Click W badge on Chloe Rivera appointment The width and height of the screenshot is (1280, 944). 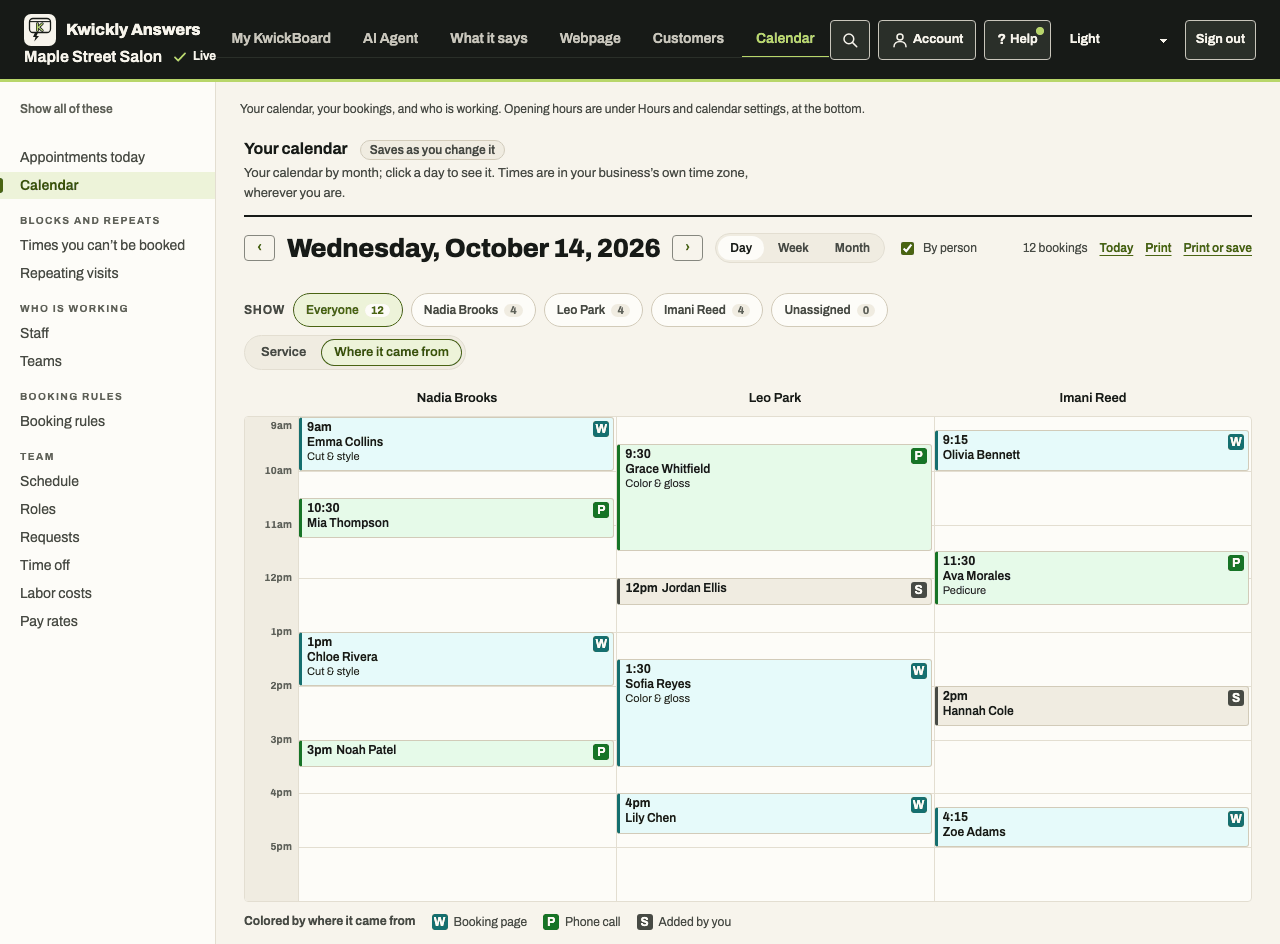[601, 644]
